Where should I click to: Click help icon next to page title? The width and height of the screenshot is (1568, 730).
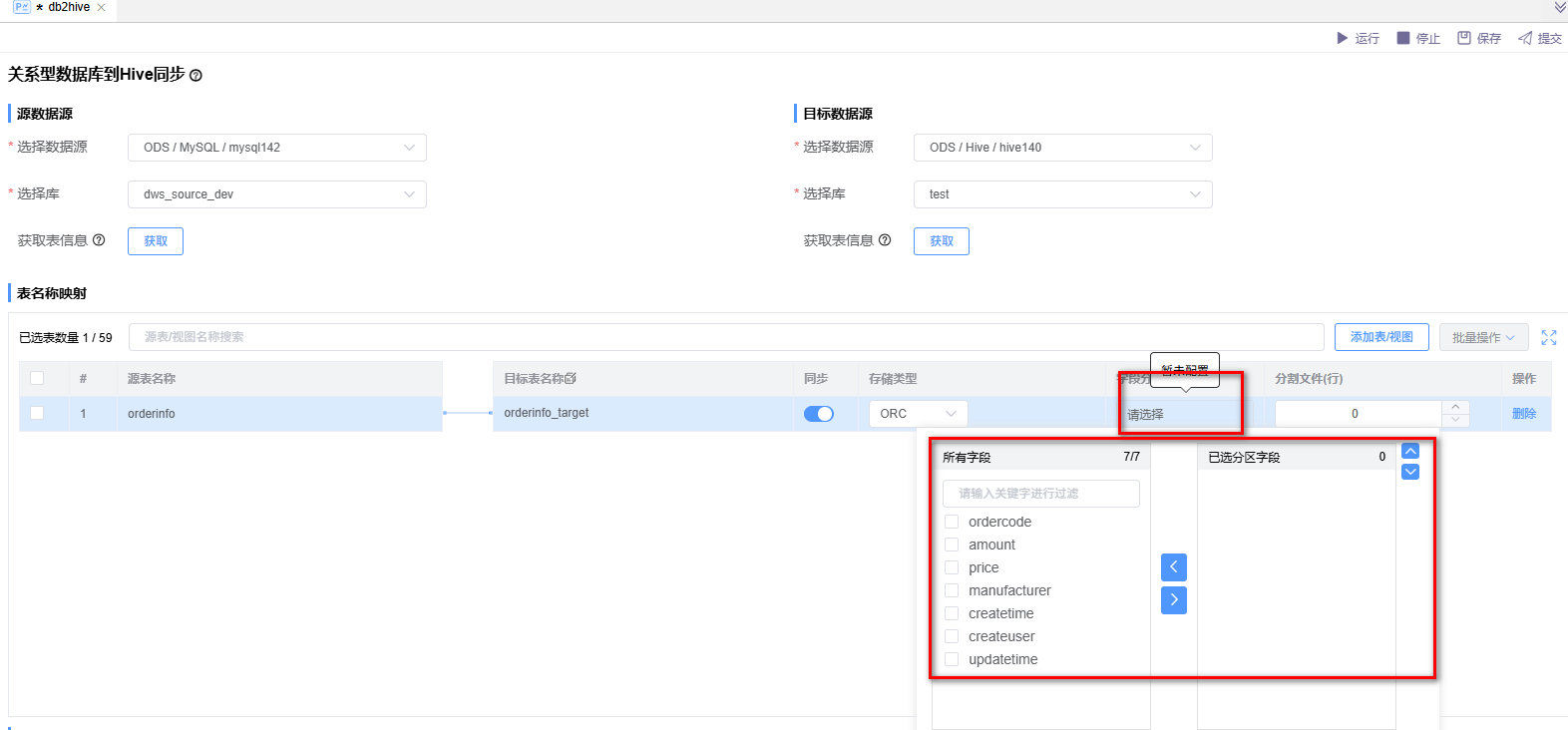196,76
